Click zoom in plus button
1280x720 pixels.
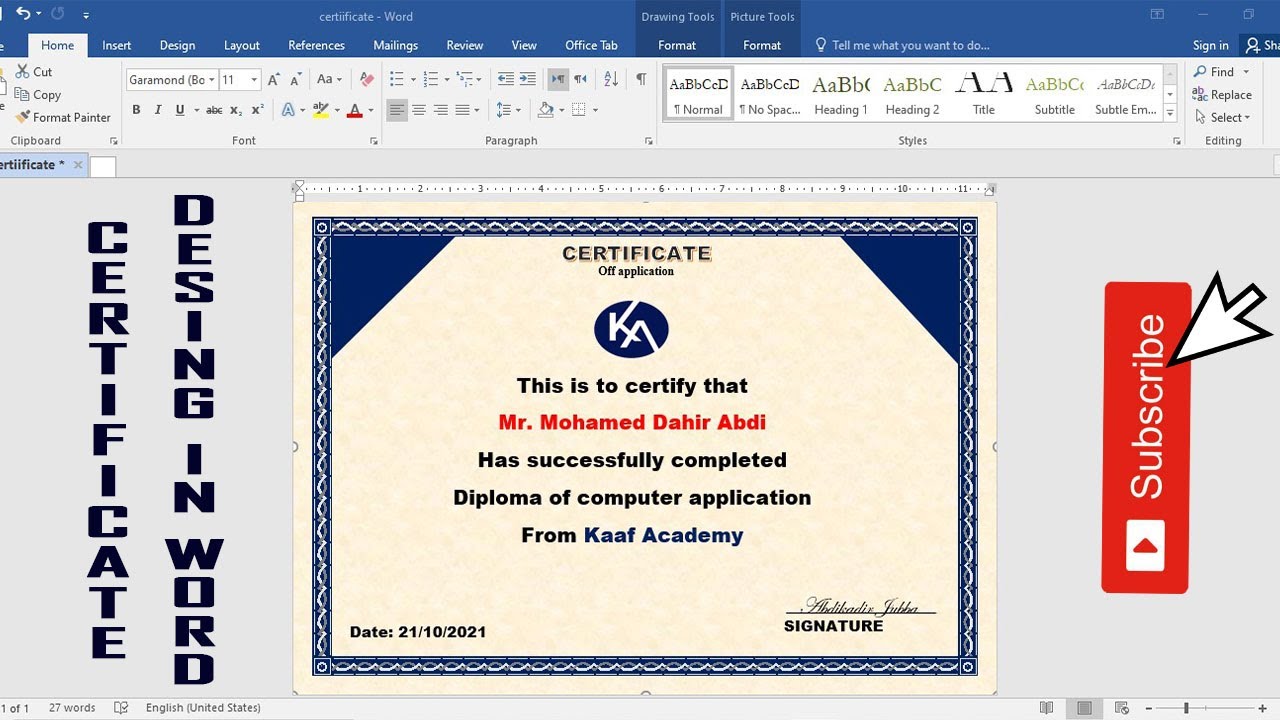tap(1263, 708)
